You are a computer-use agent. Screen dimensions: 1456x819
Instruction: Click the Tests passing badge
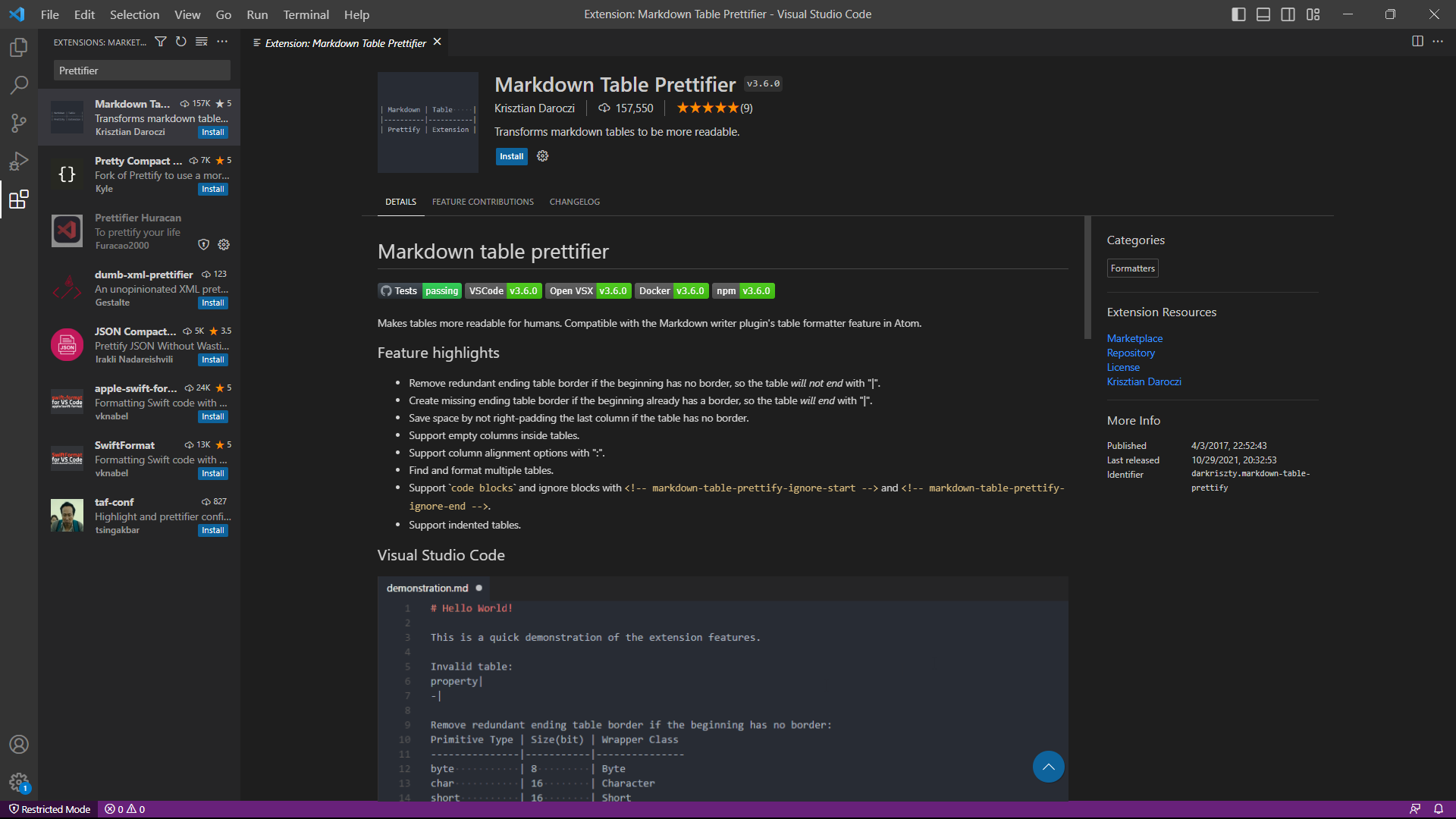(x=419, y=291)
